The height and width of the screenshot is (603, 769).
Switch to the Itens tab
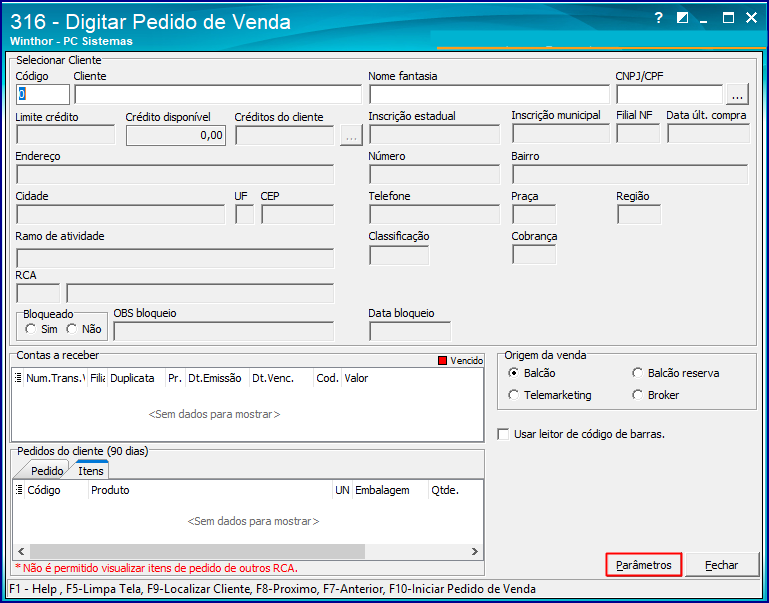(91, 470)
